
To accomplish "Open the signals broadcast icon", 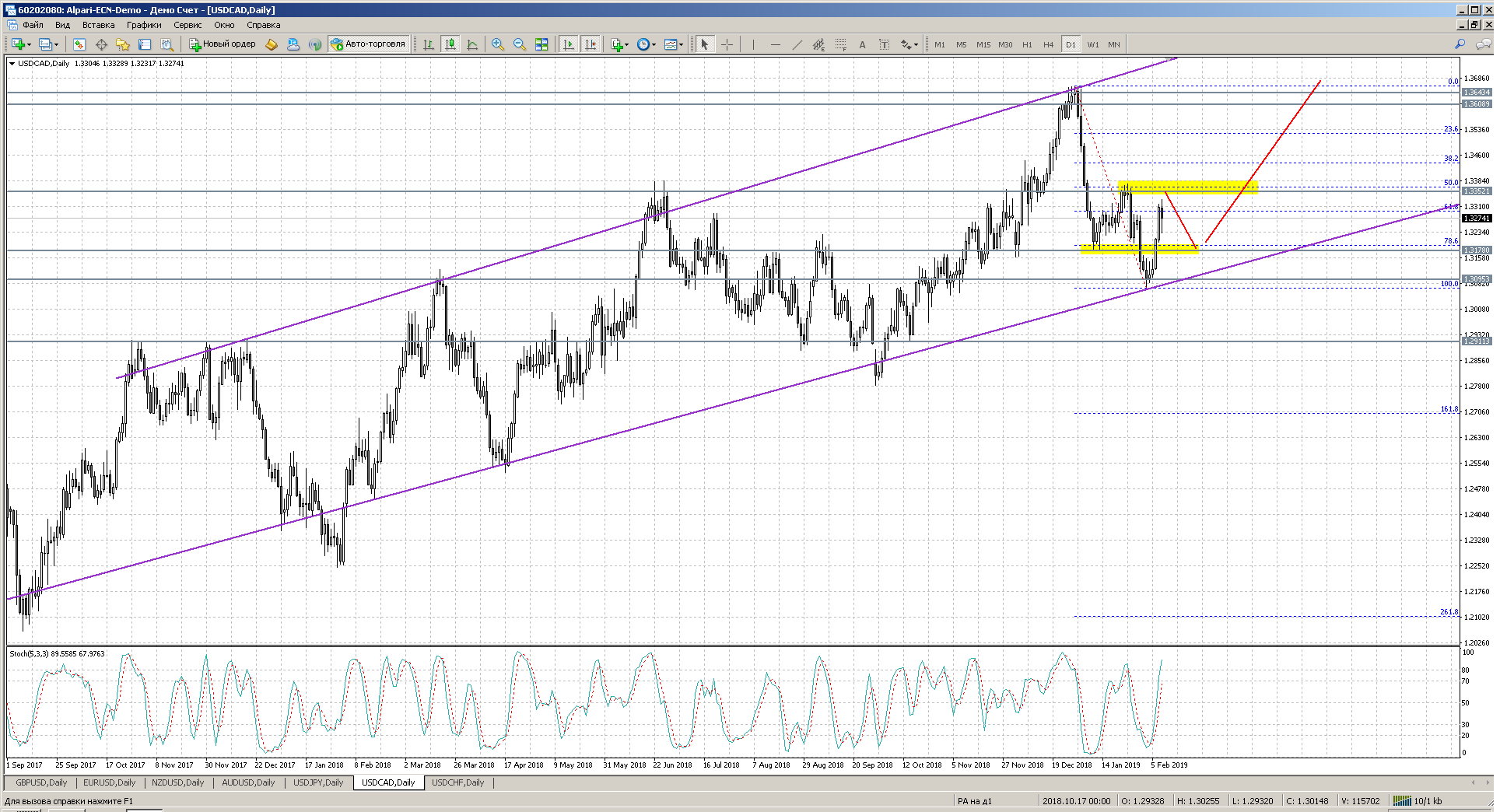I will click(x=315, y=44).
